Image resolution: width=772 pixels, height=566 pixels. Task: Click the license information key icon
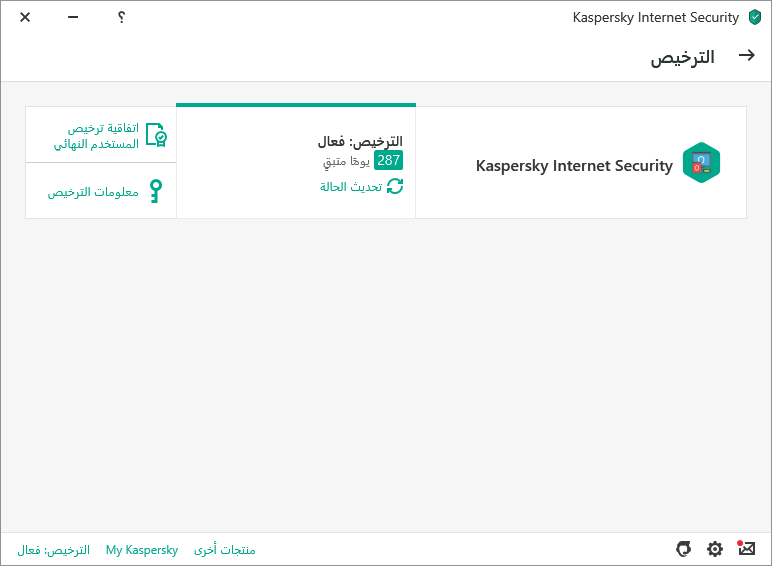[x=155, y=191]
